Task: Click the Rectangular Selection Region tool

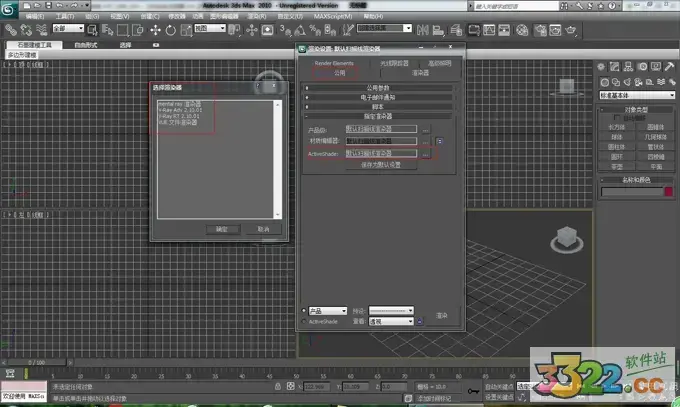Action: [x=123, y=30]
